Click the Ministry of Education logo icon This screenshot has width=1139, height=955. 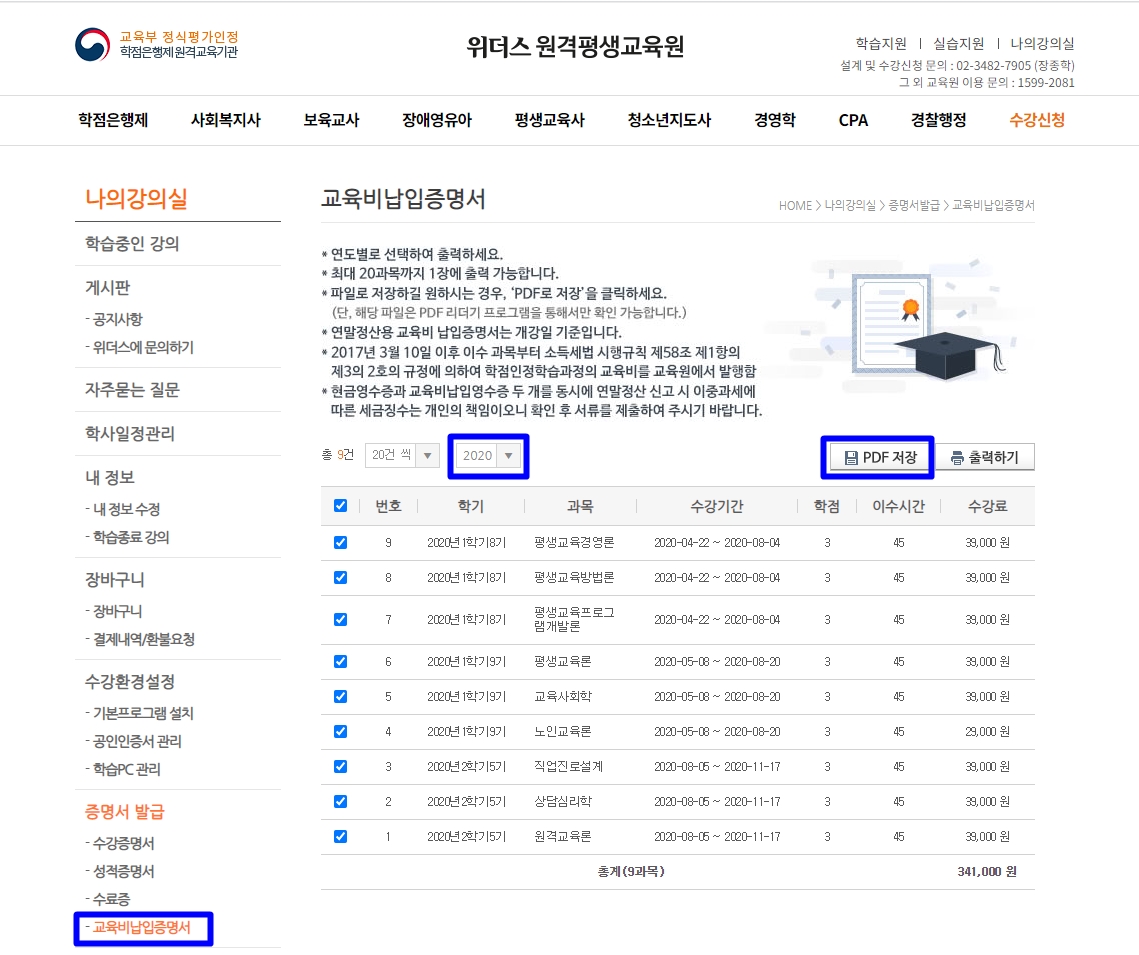[92, 44]
